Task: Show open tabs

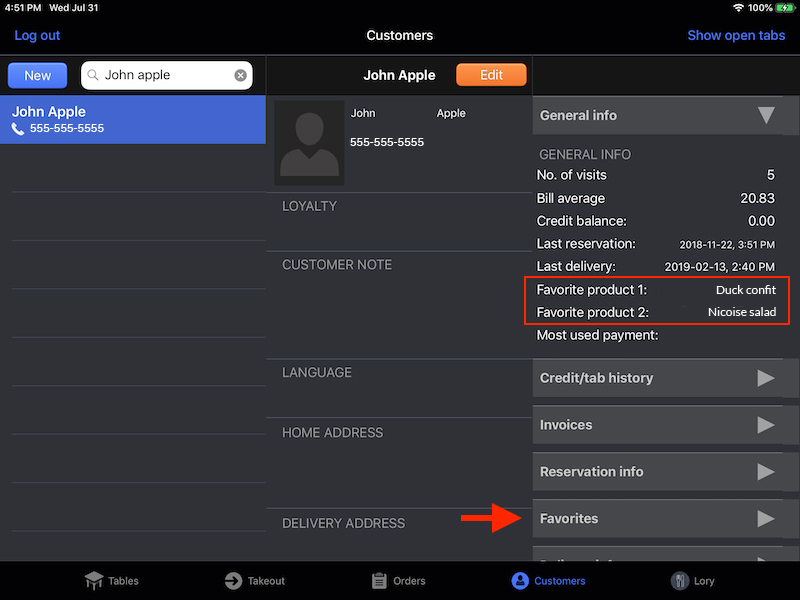Action: [x=736, y=35]
